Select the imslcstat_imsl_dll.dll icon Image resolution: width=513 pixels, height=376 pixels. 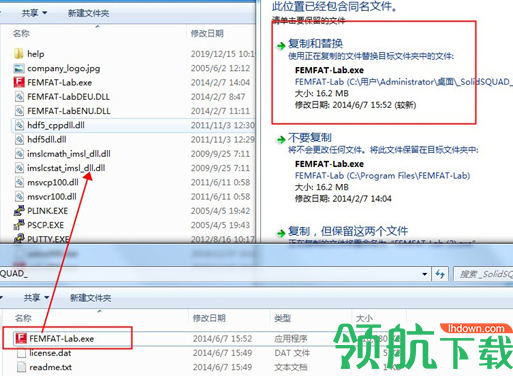click(x=19, y=168)
